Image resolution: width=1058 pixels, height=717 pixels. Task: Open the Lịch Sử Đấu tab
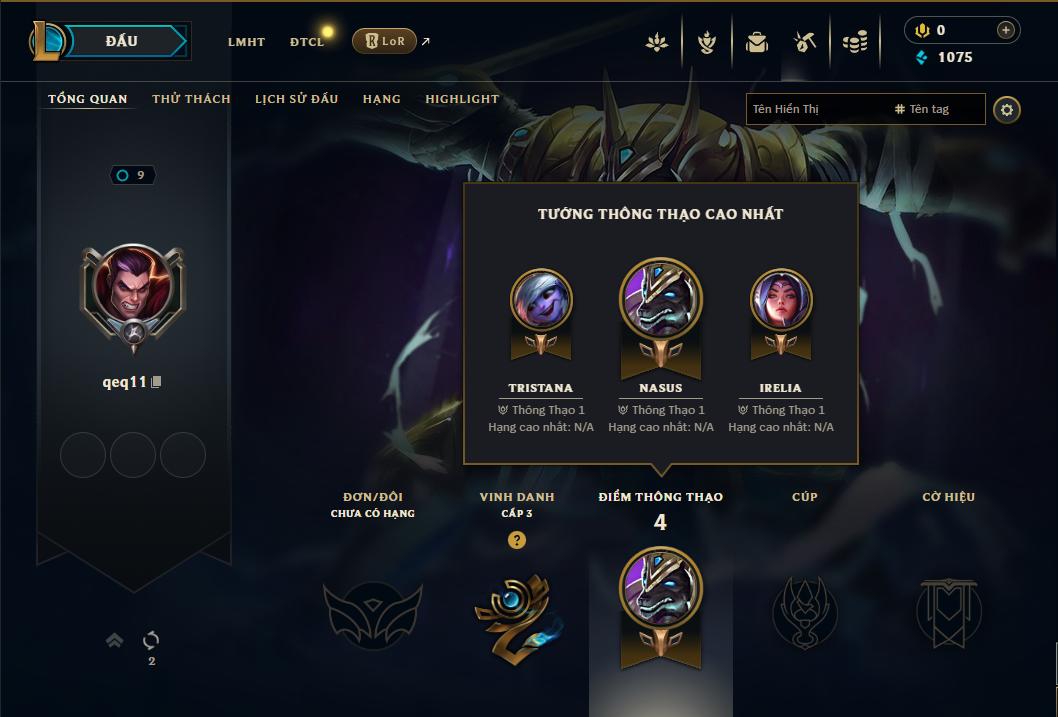(x=296, y=99)
